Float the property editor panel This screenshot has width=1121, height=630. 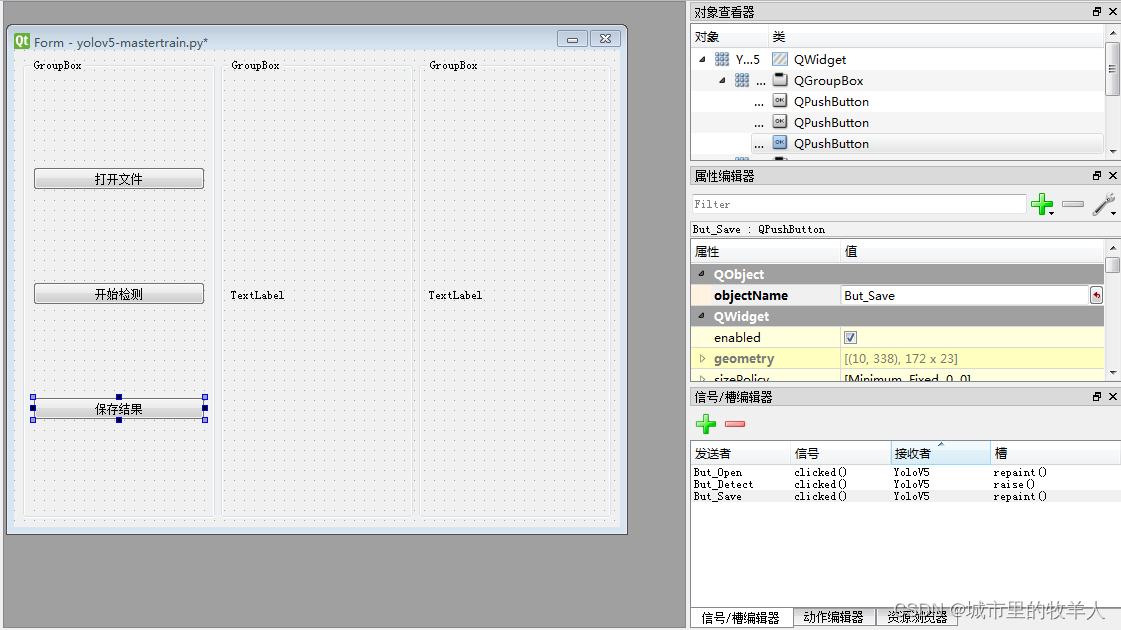[1097, 175]
